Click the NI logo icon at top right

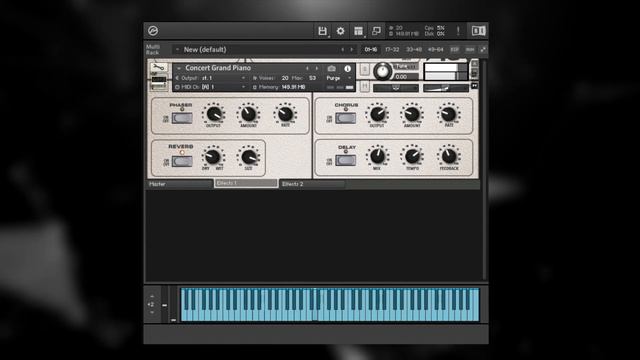[x=478, y=31]
